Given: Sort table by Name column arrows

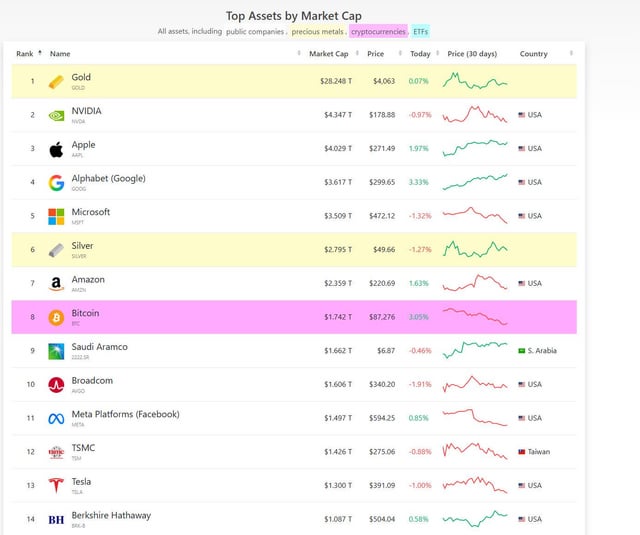Looking at the screenshot, I should tap(299, 53).
